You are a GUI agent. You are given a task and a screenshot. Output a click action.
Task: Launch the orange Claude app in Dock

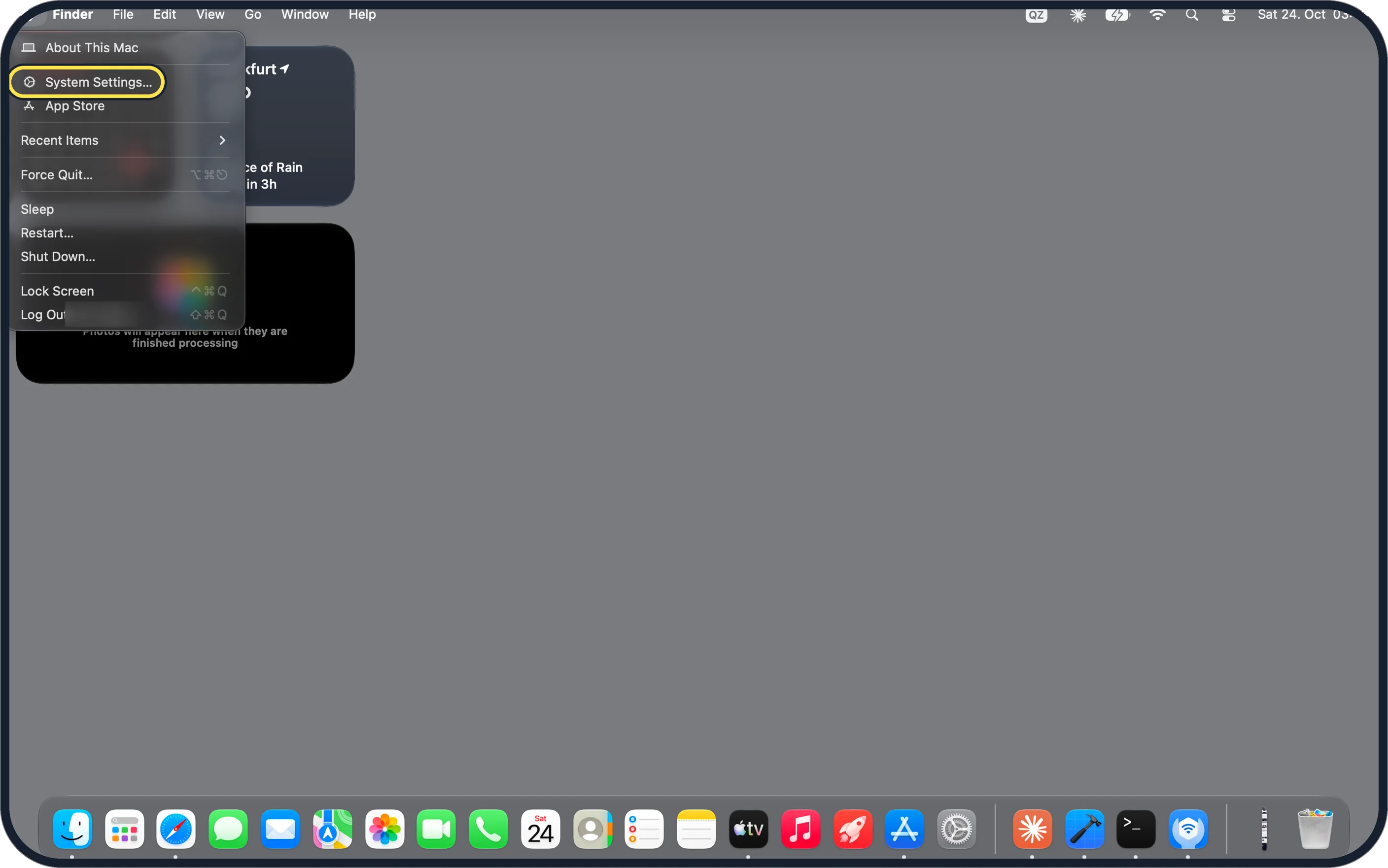coord(1032,829)
